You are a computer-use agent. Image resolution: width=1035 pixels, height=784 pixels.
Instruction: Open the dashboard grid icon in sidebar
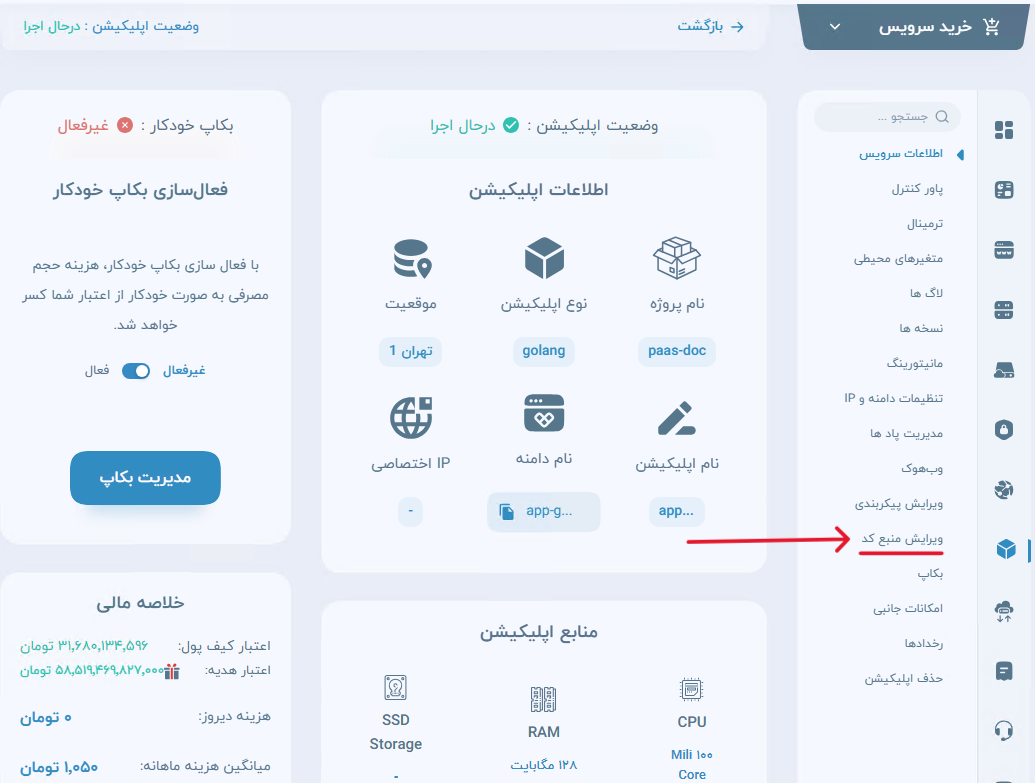(1004, 131)
